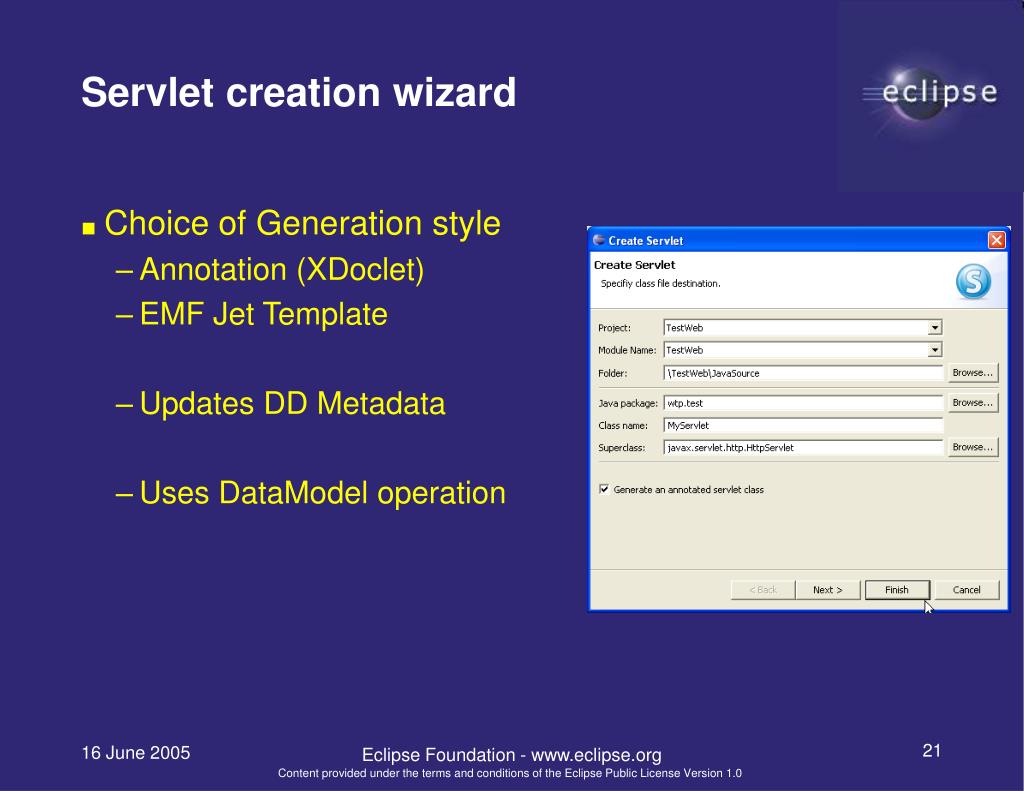This screenshot has width=1024, height=791.
Task: Click the Project combo box showing TestWeb
Action: pyautogui.click(x=803, y=328)
